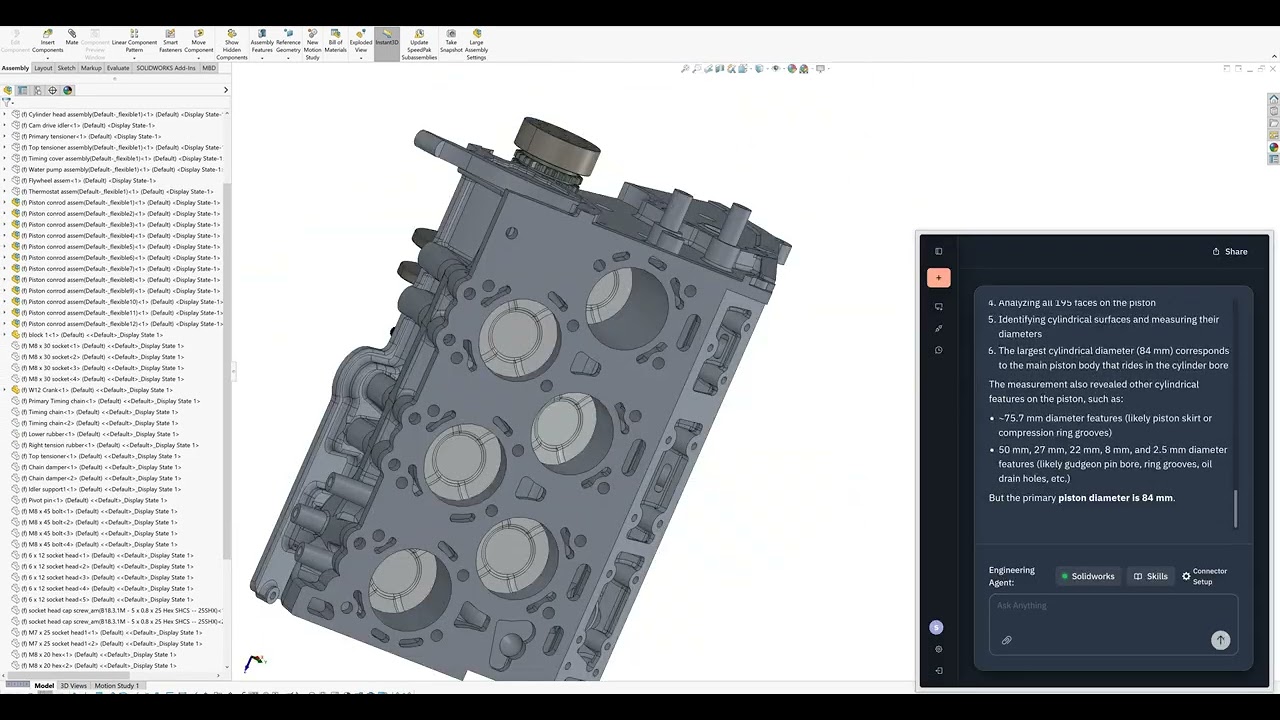Click the orange plus new chat icon
The image size is (1280, 720).
coord(938,278)
